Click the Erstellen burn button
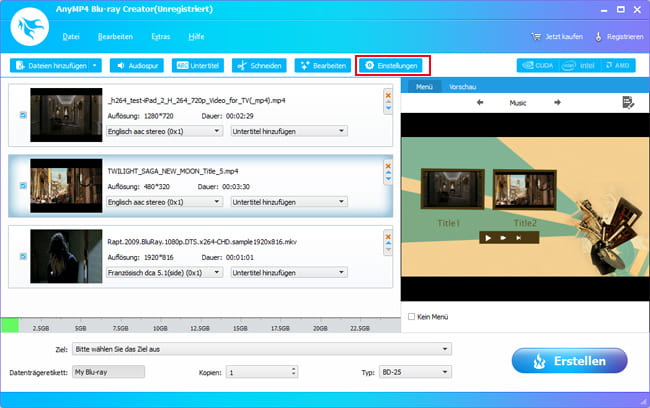The width and height of the screenshot is (650, 408). pyautogui.click(x=570, y=360)
